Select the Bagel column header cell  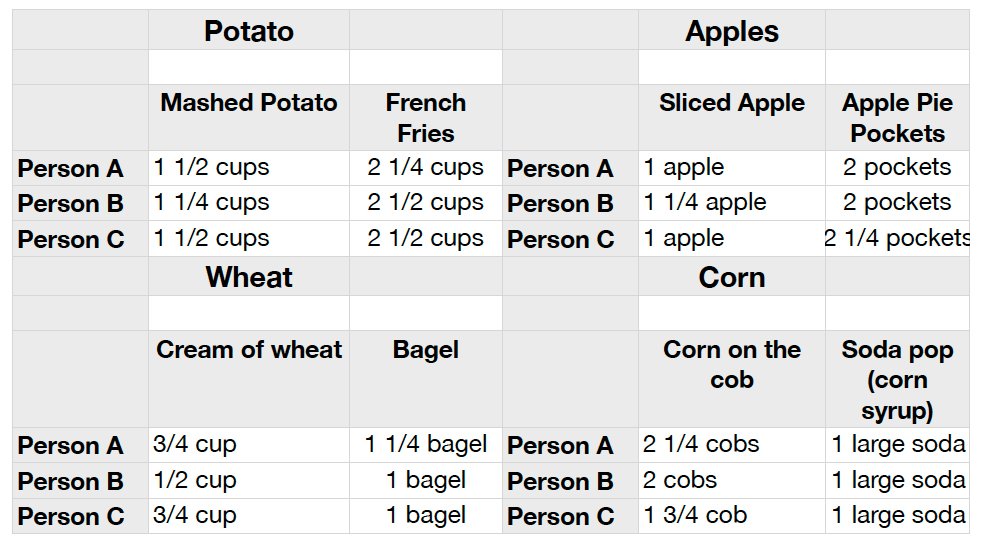pyautogui.click(x=426, y=379)
